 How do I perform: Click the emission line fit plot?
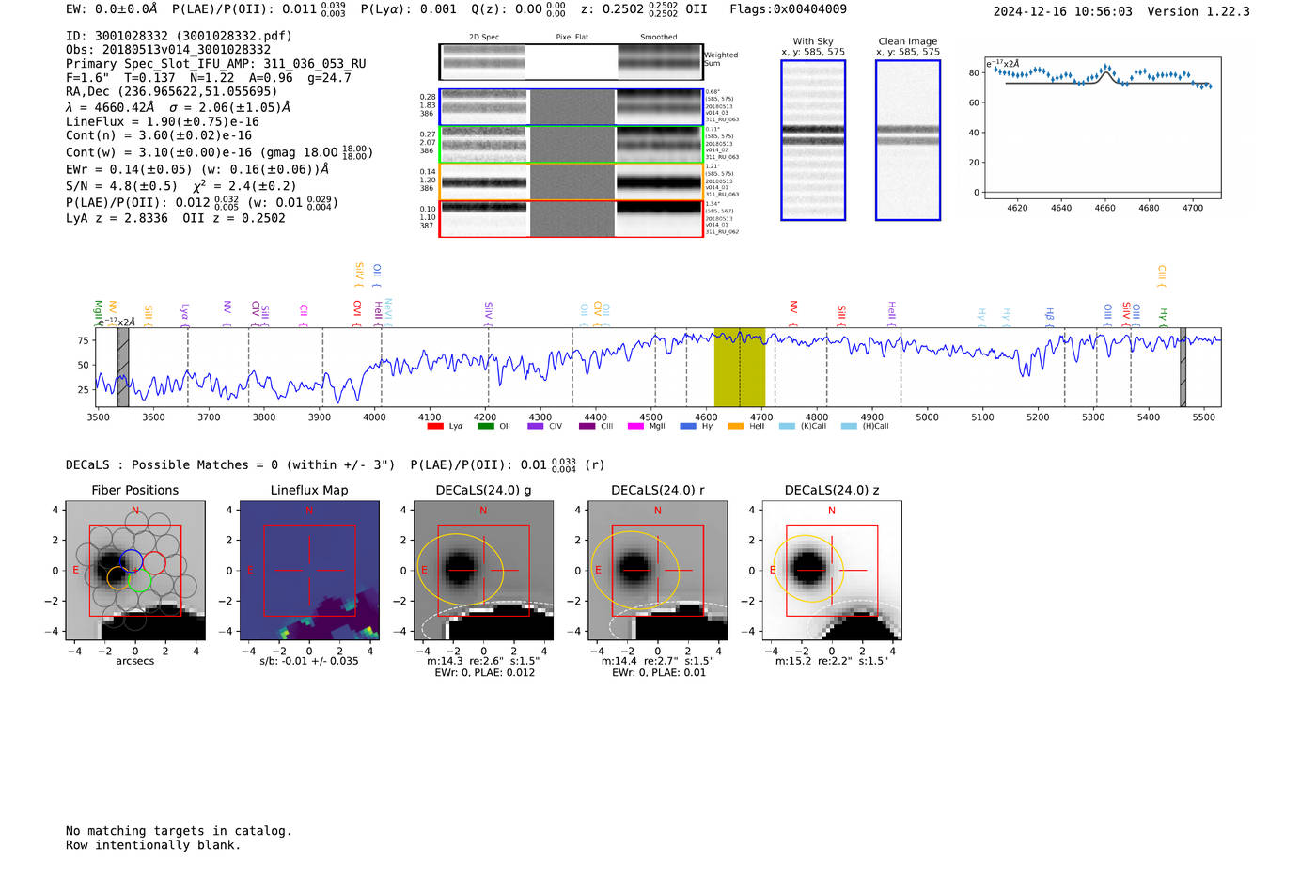(1103, 130)
